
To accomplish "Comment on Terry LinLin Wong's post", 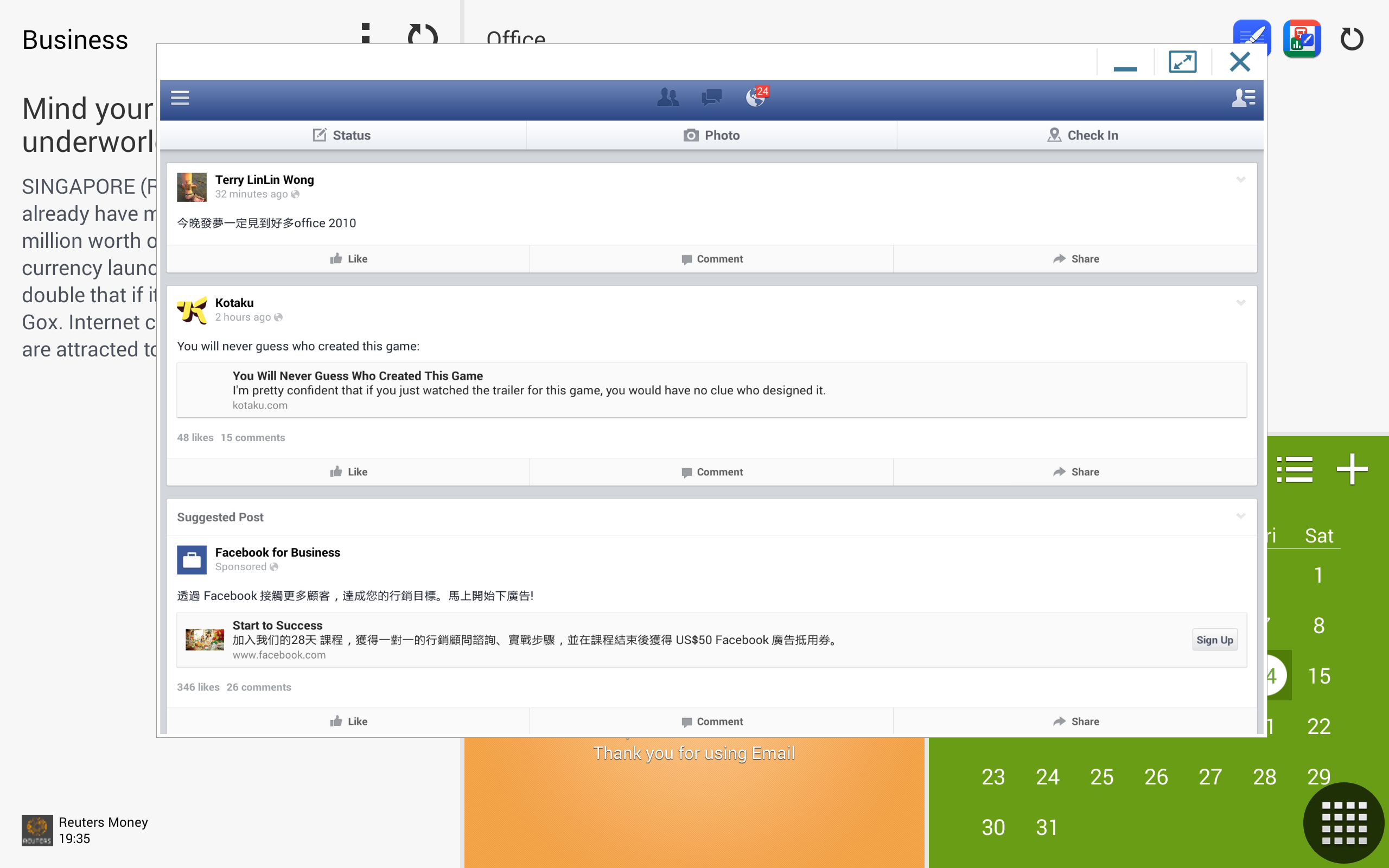I will tap(712, 259).
